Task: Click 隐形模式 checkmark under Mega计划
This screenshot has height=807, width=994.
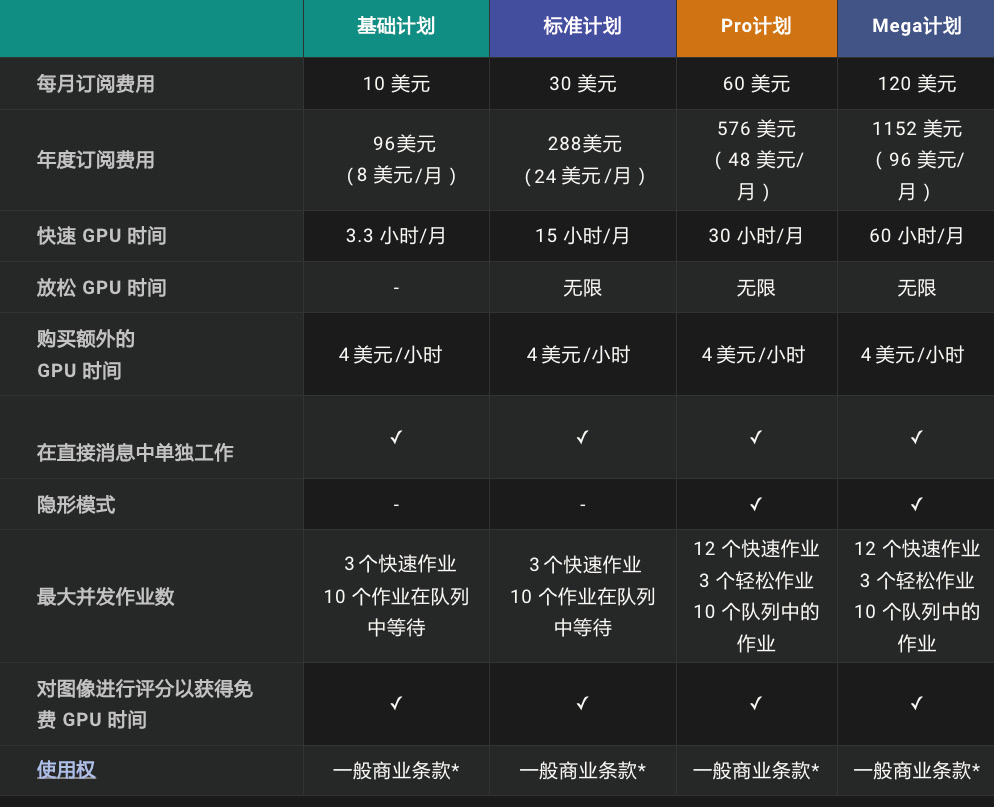Action: [916, 504]
